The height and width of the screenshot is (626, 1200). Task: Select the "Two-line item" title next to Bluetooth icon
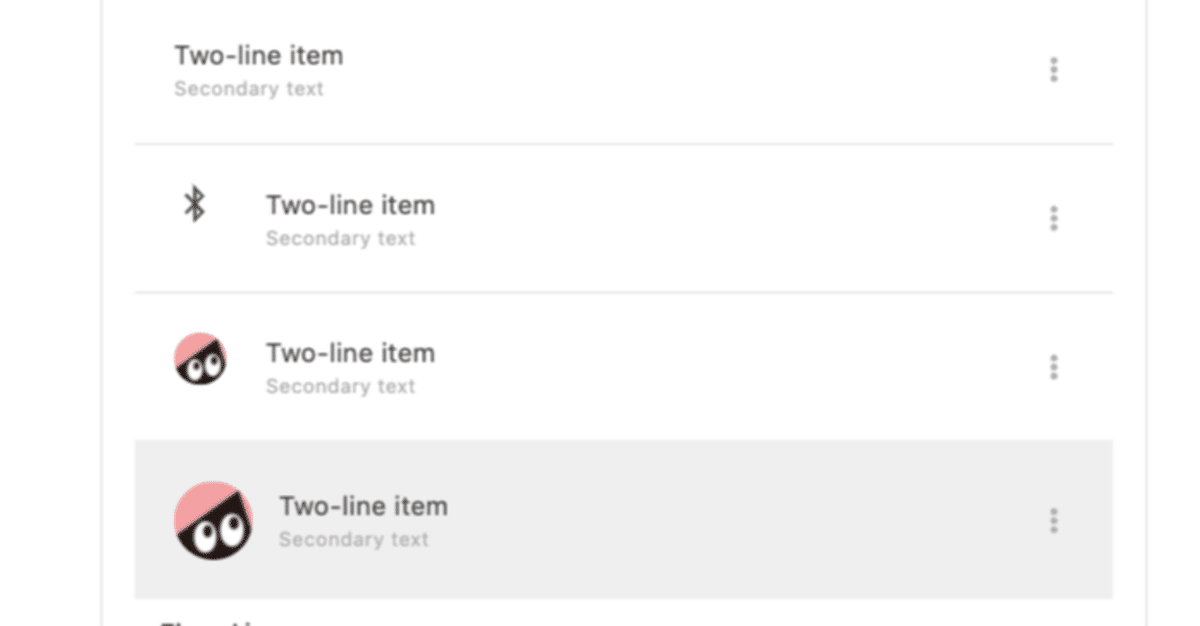point(350,205)
